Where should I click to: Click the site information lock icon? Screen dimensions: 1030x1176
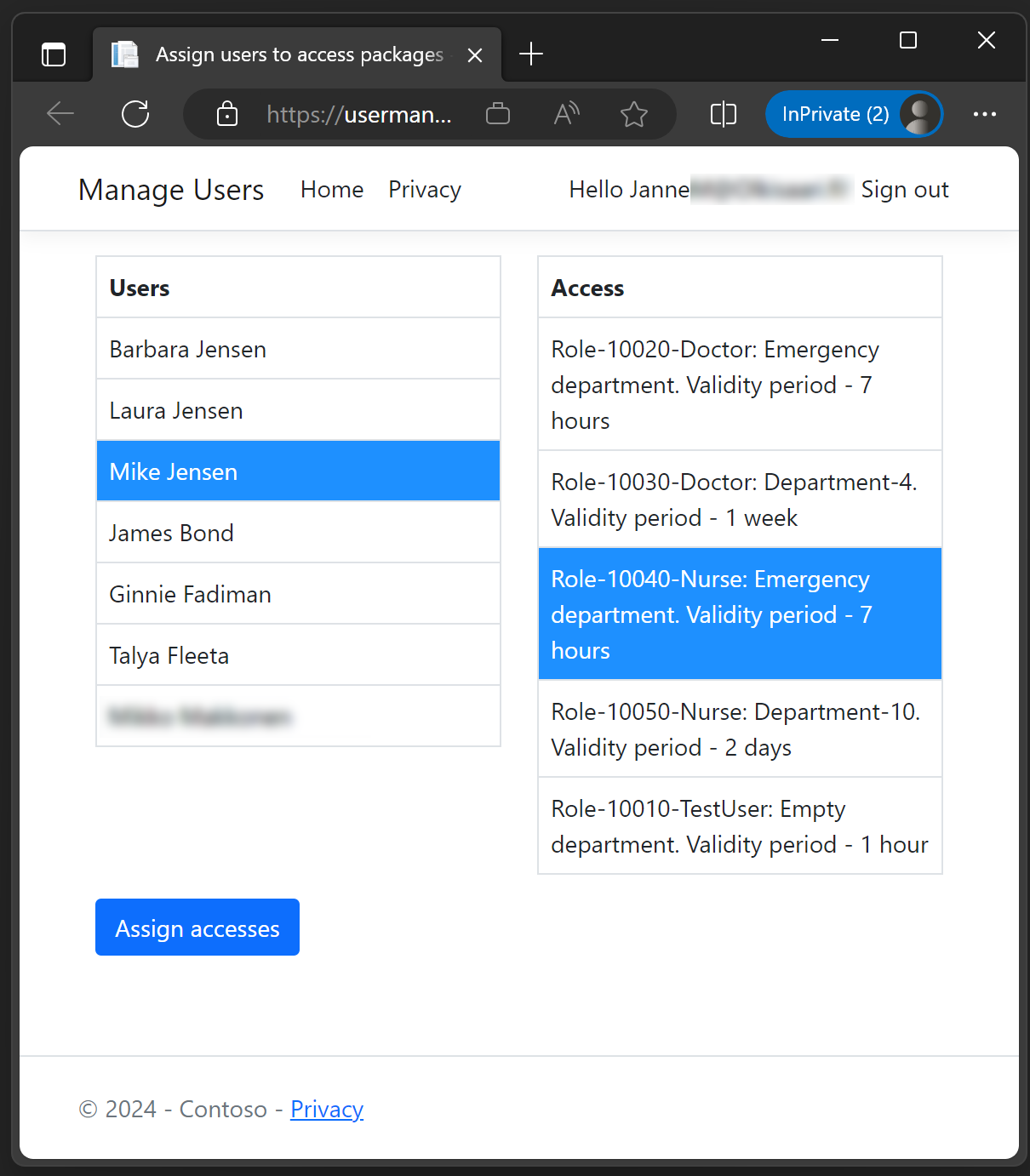(226, 114)
